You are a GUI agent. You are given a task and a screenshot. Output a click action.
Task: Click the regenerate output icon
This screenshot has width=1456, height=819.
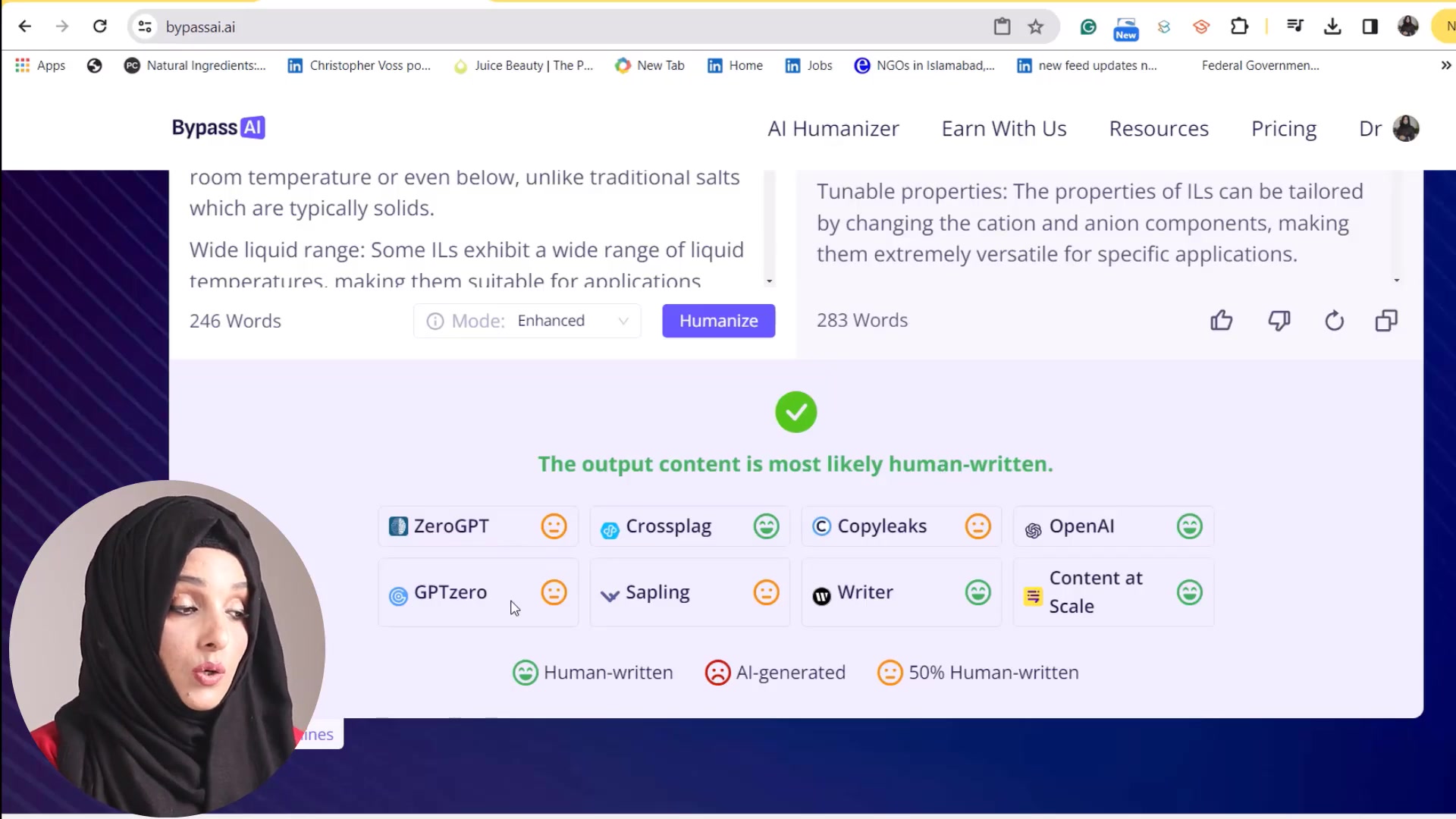tap(1334, 321)
